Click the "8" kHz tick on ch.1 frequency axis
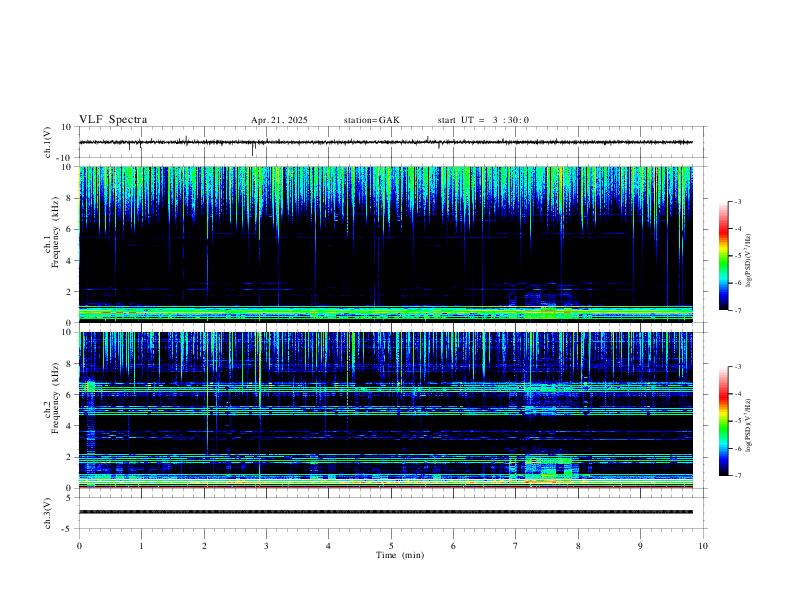792x612 pixels. [69, 198]
